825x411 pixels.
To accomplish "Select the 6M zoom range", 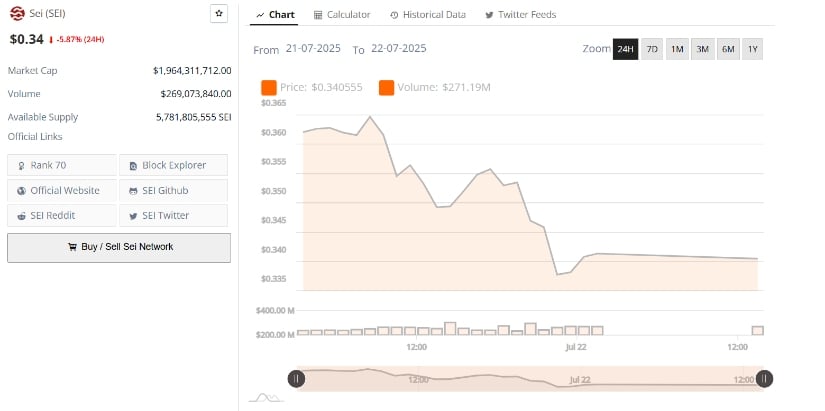I will 728,49.
